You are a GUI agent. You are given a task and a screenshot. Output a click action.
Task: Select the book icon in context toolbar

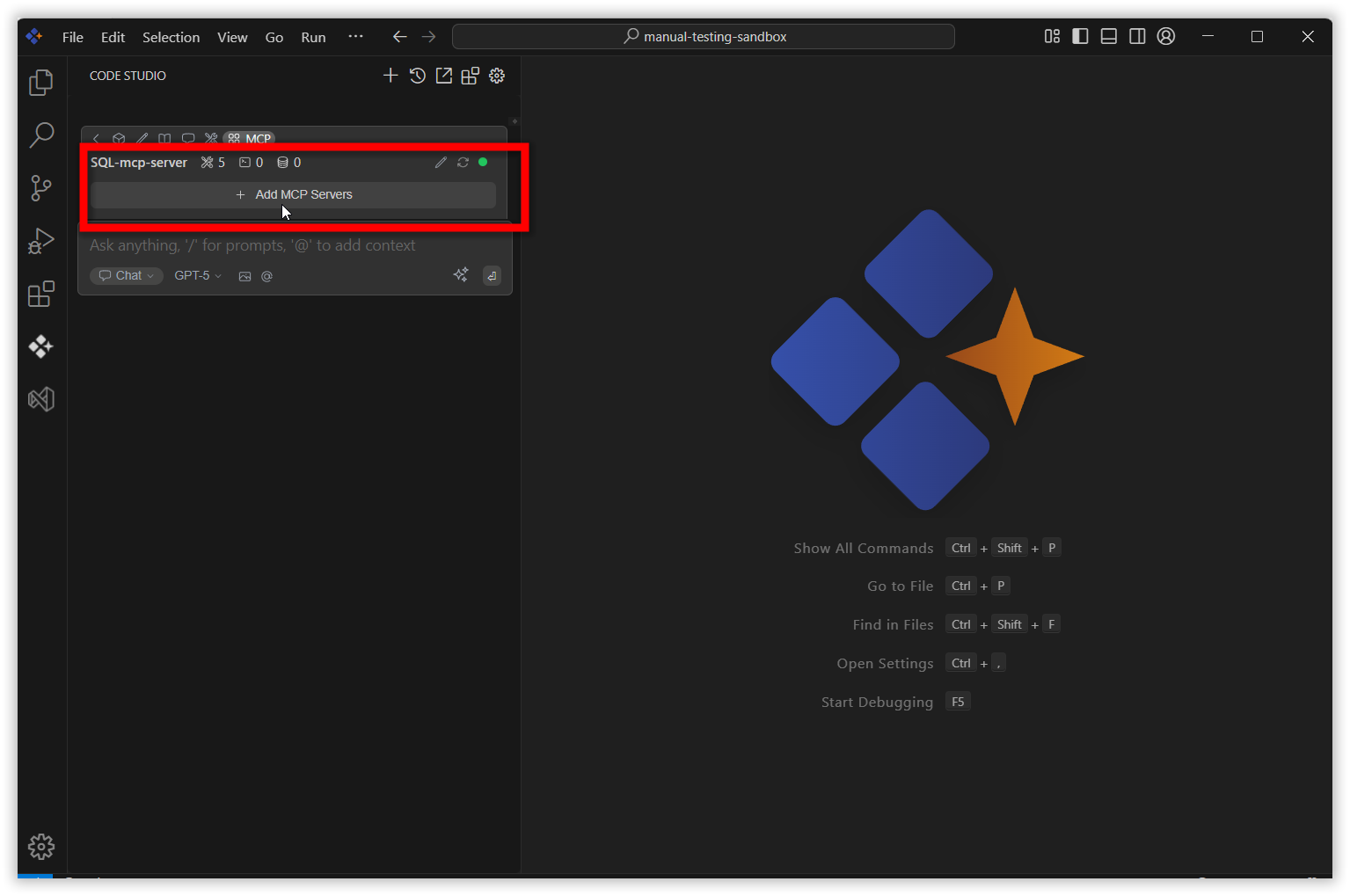164,139
